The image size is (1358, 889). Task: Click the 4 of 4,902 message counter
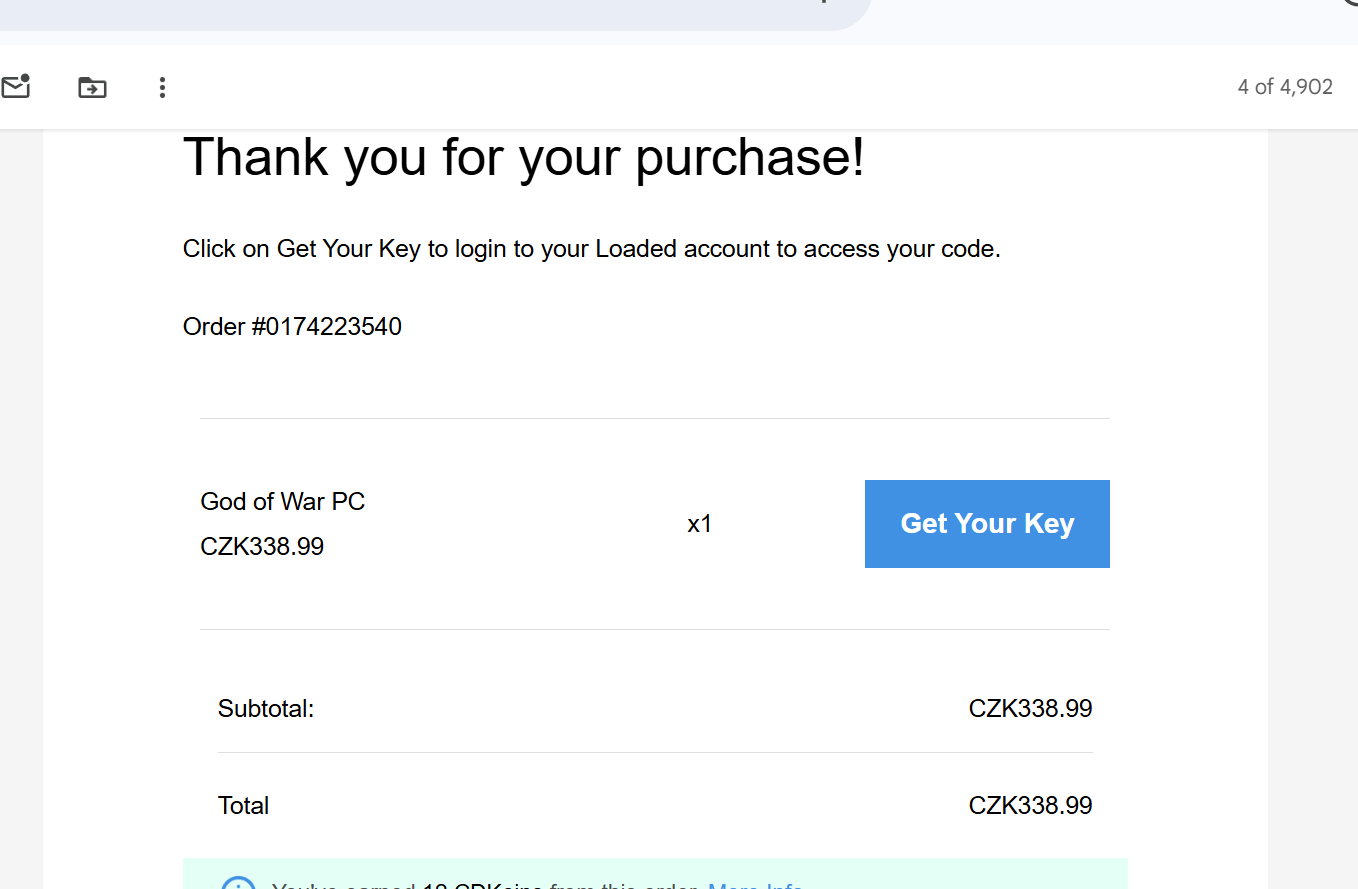[1284, 87]
